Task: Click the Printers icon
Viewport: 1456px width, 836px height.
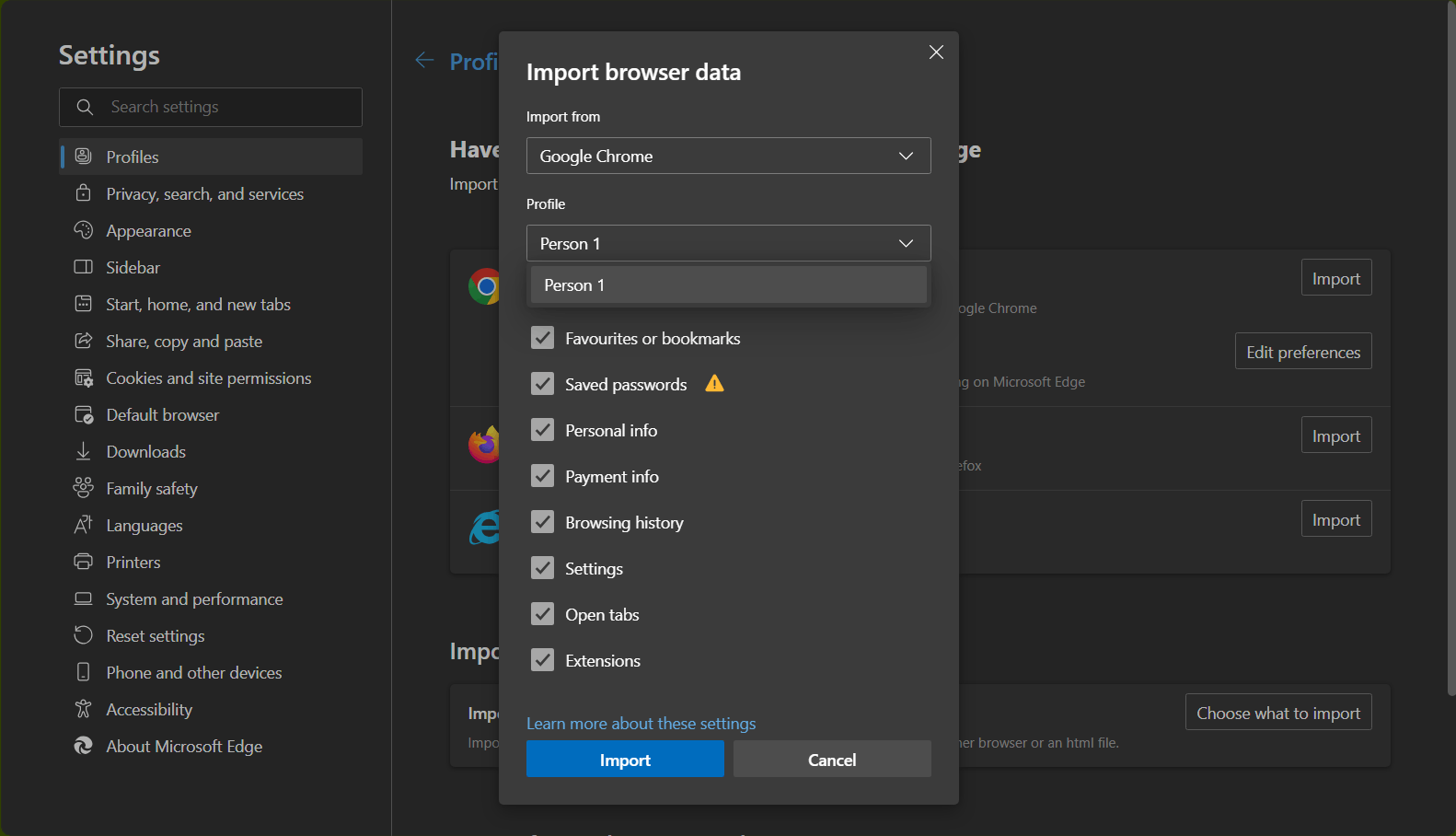Action: click(83, 562)
